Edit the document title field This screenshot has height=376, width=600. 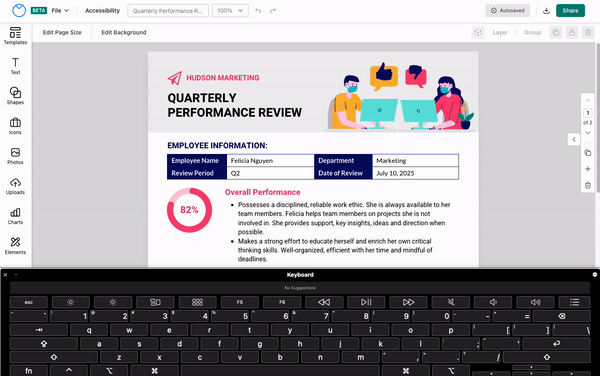[x=168, y=11]
